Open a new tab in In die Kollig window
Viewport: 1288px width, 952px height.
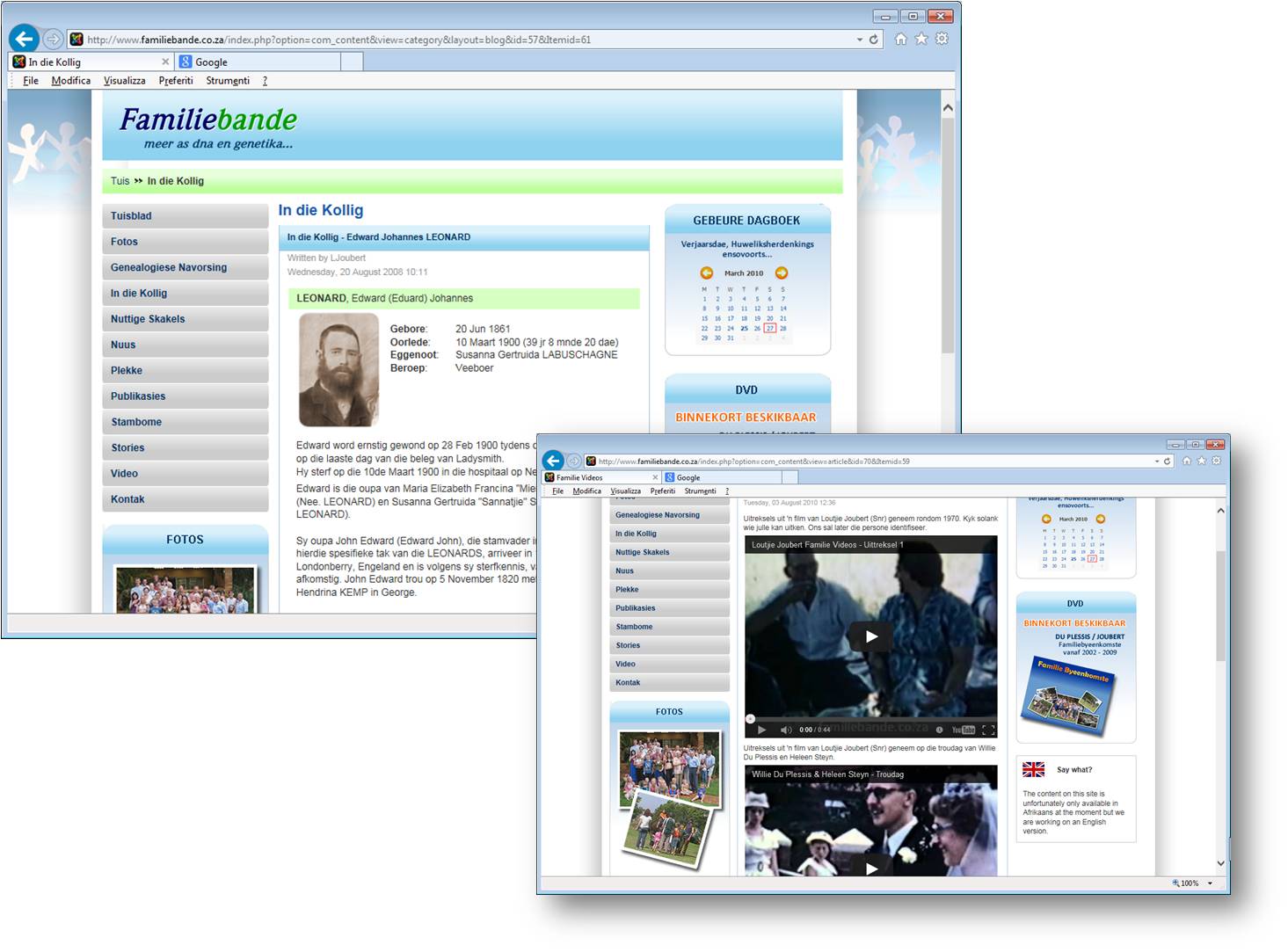coord(351,62)
